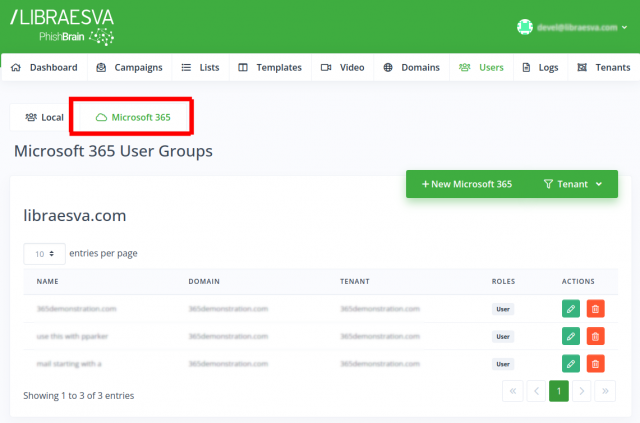Navigate to Templates

pos(270,67)
